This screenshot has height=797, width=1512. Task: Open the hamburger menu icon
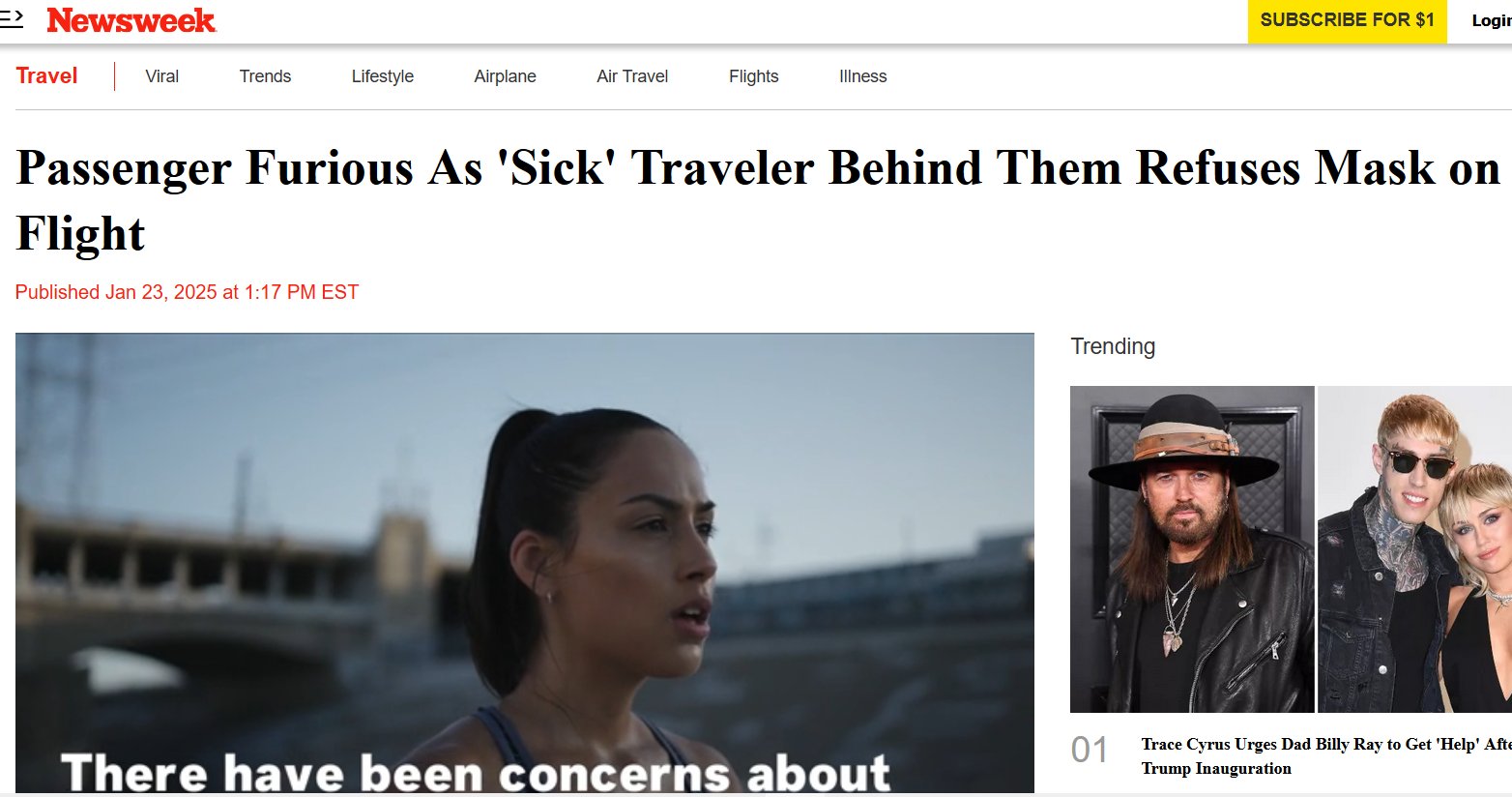coord(11,19)
